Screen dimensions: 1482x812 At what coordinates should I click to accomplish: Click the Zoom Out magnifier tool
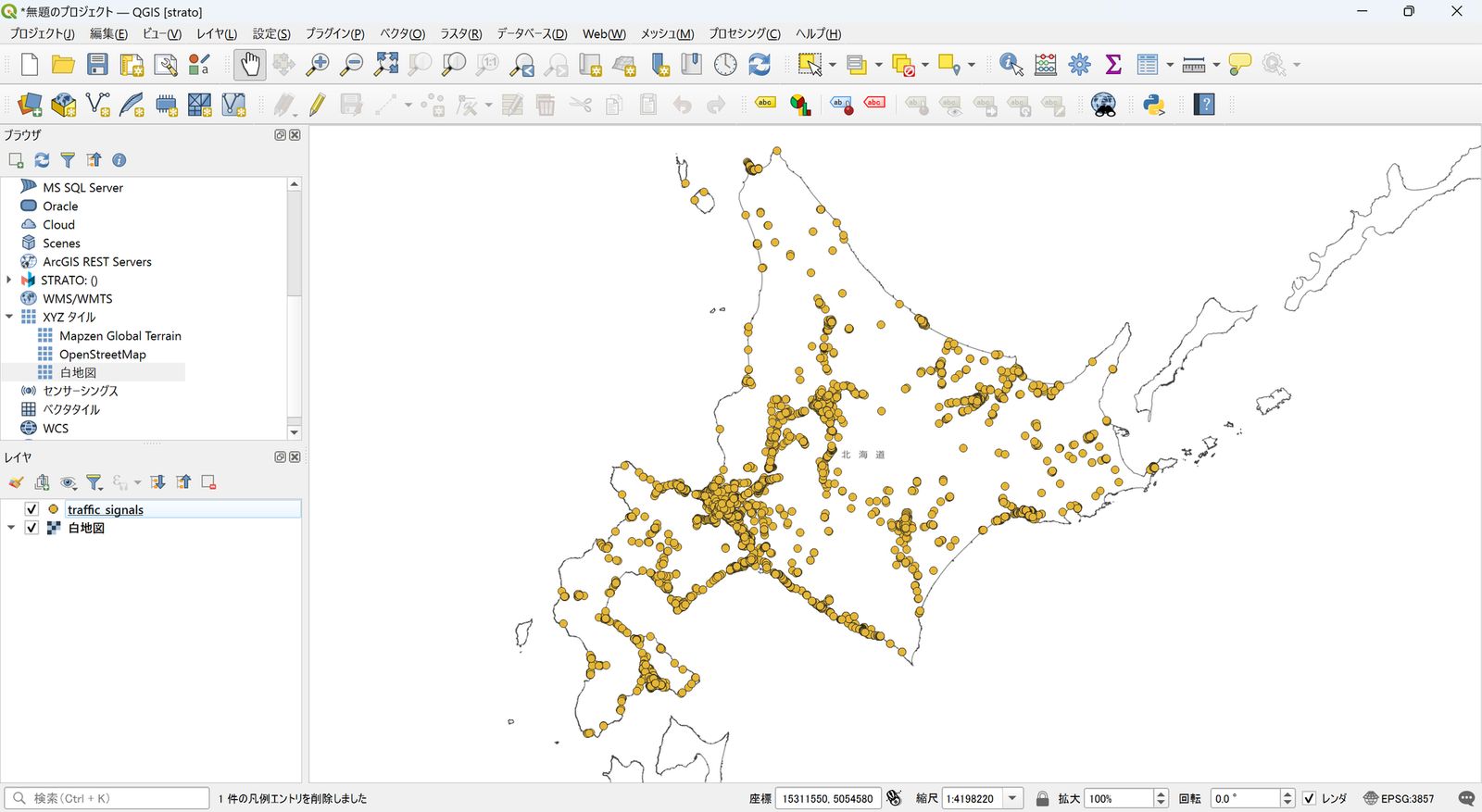pos(352,64)
